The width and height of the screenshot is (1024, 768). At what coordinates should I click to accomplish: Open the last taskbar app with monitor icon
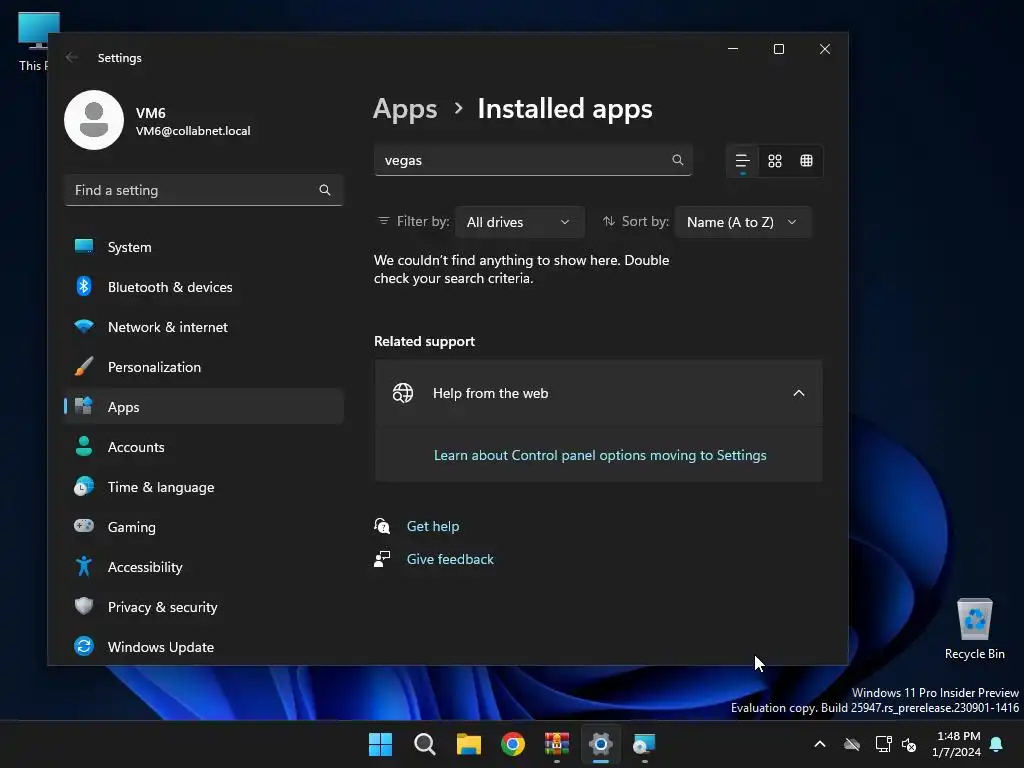645,744
